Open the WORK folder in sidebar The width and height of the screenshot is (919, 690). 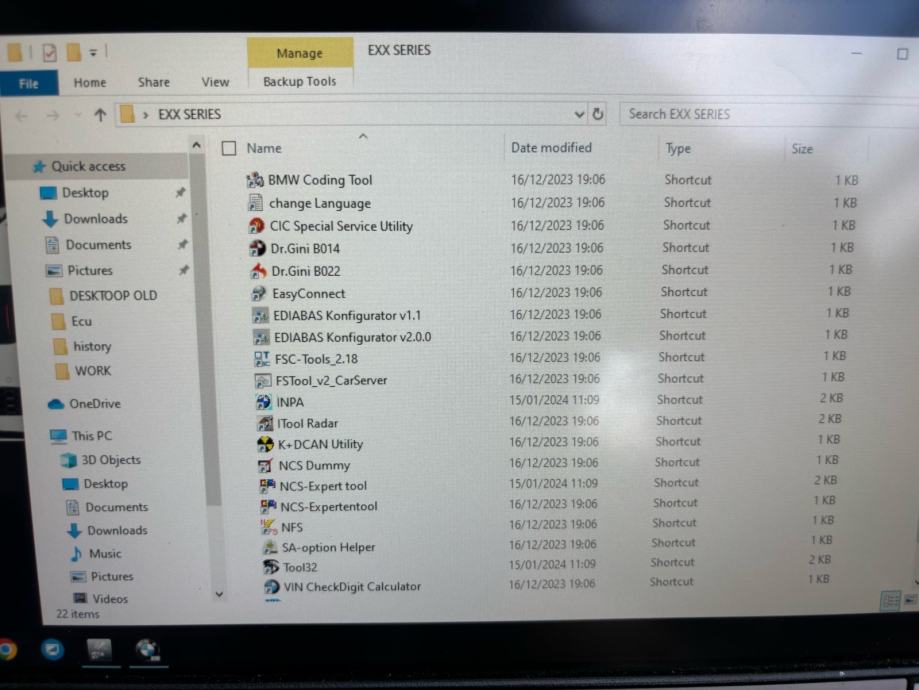click(x=93, y=371)
